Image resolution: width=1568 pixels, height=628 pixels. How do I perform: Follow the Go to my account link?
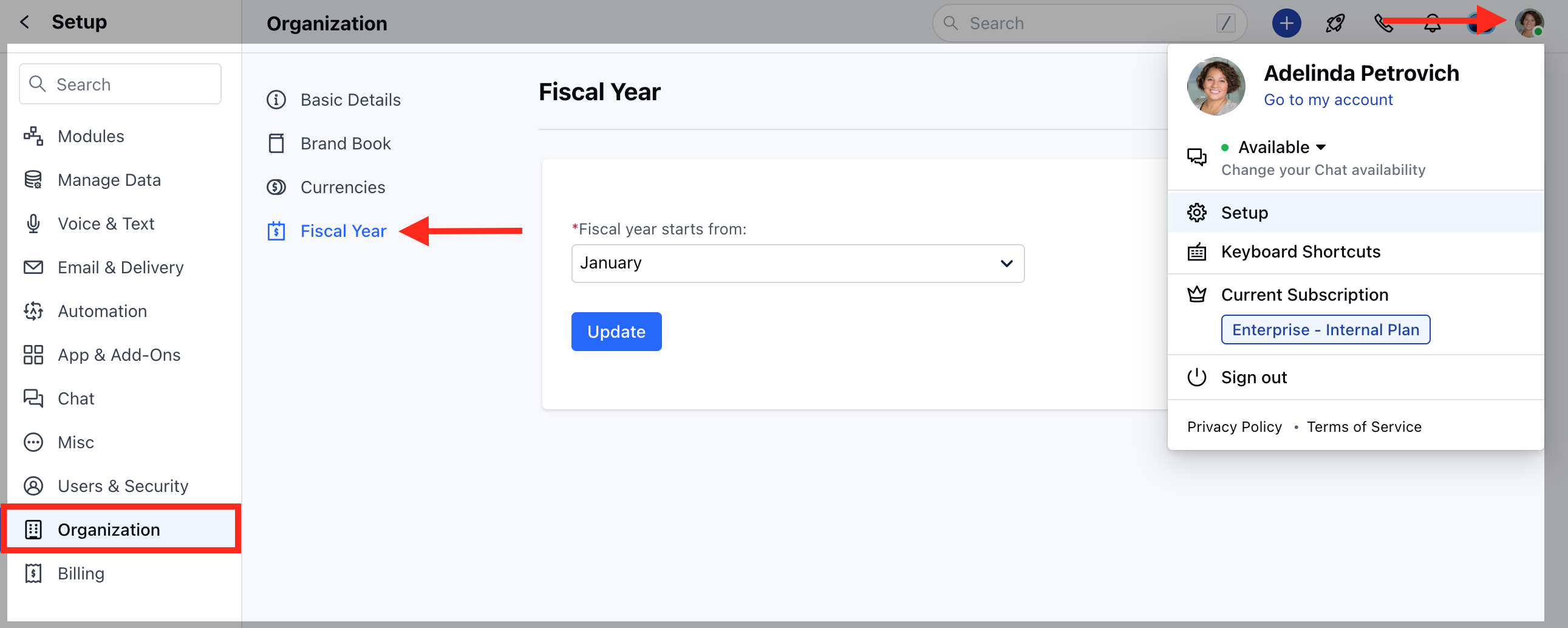pos(1328,100)
